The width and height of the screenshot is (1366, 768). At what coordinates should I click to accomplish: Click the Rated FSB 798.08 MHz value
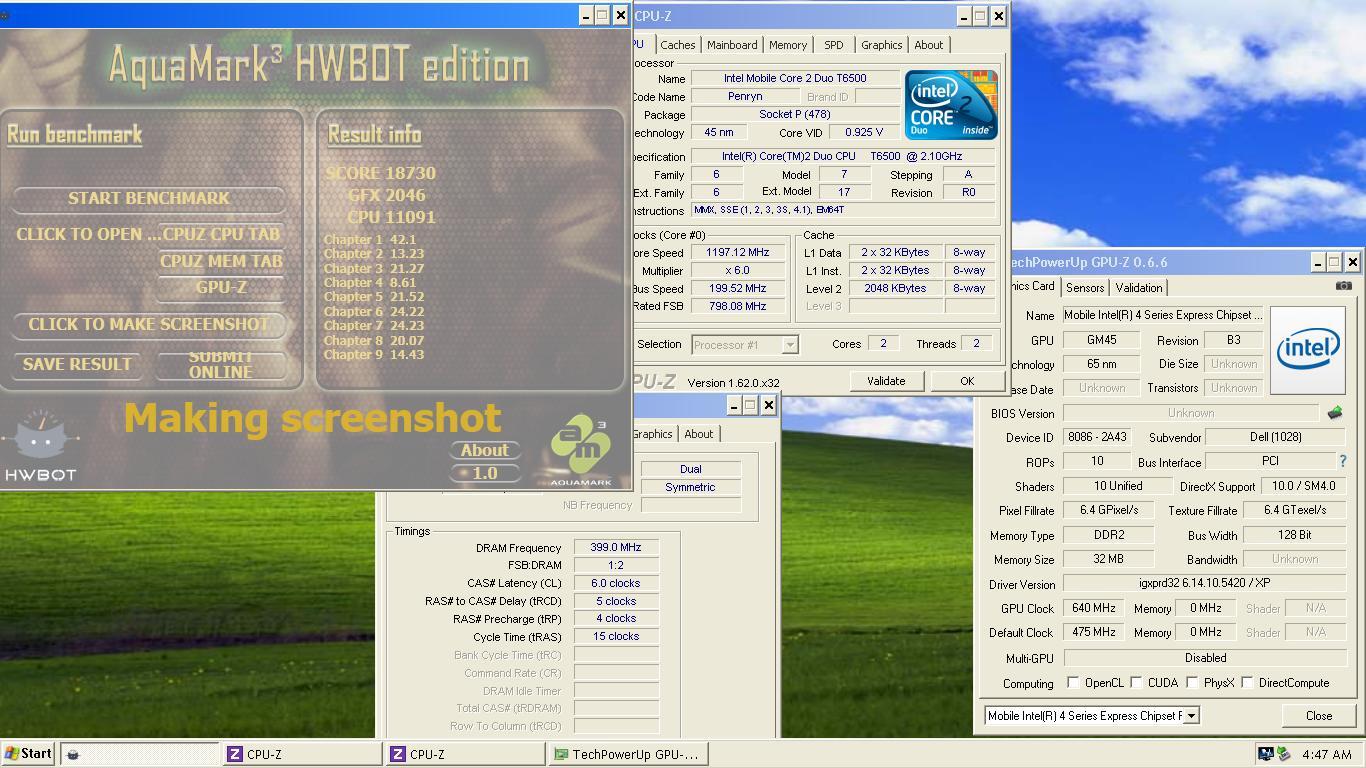click(738, 307)
